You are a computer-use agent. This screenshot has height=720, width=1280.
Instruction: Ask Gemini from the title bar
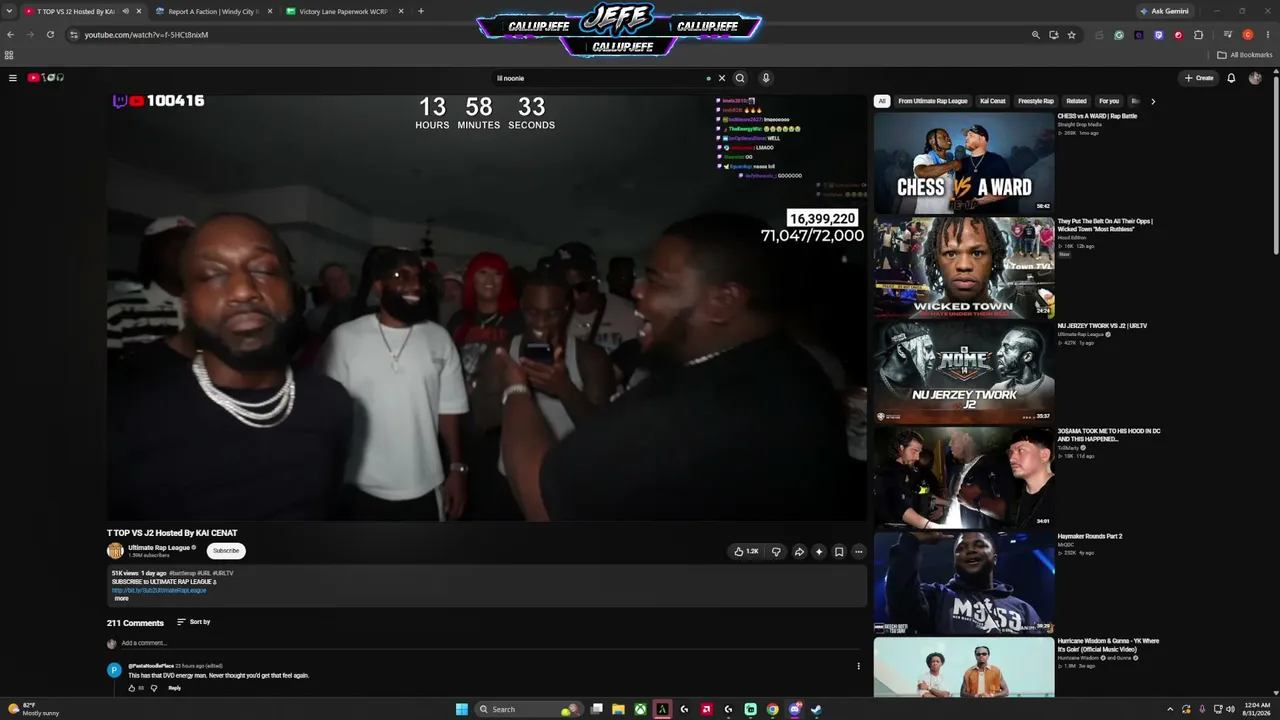1164,11
